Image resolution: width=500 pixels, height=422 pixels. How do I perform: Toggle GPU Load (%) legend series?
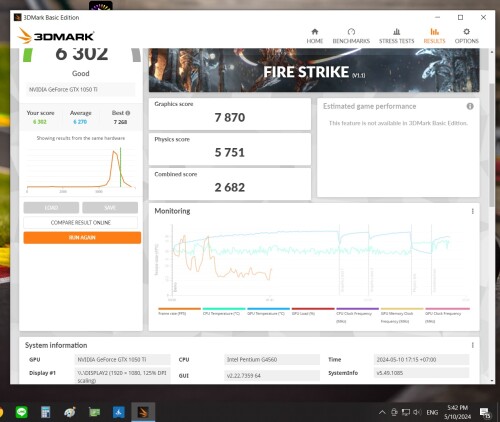click(x=313, y=311)
